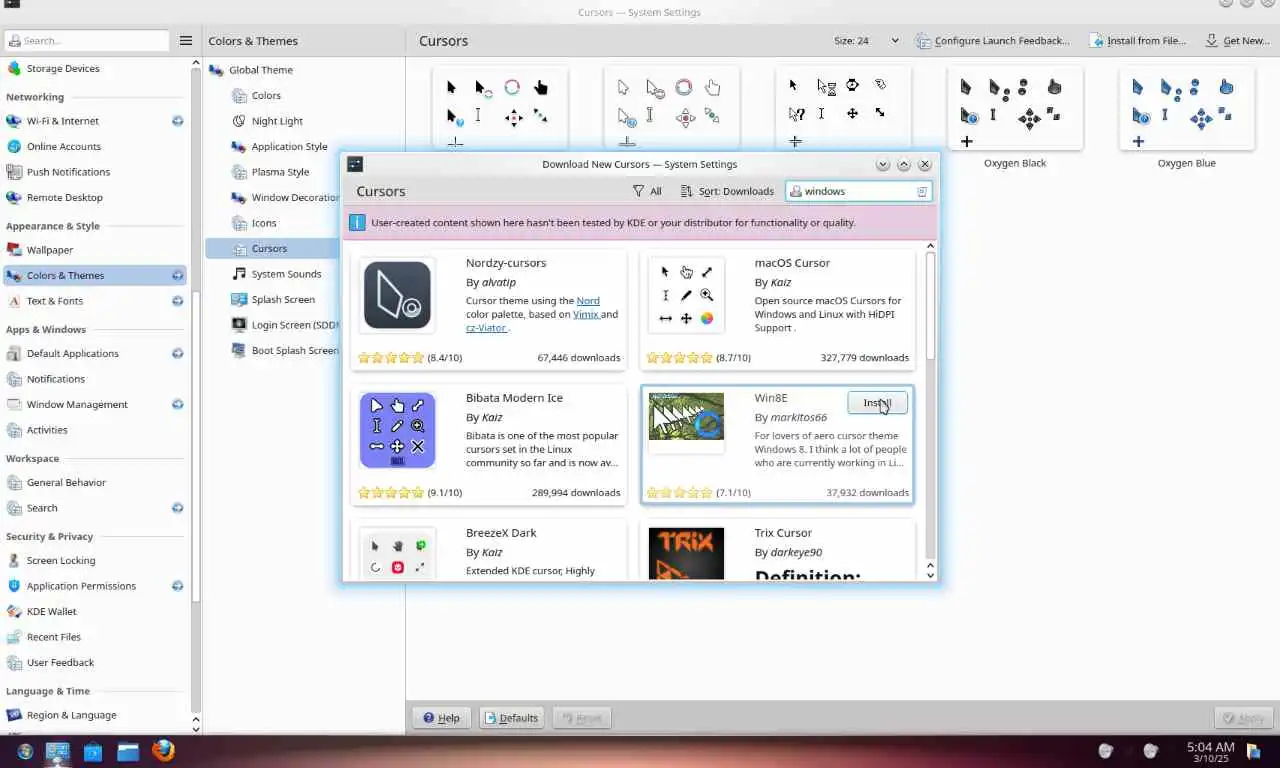Expand Window Management arrow indicator
The width and height of the screenshot is (1280, 768).
pos(177,405)
